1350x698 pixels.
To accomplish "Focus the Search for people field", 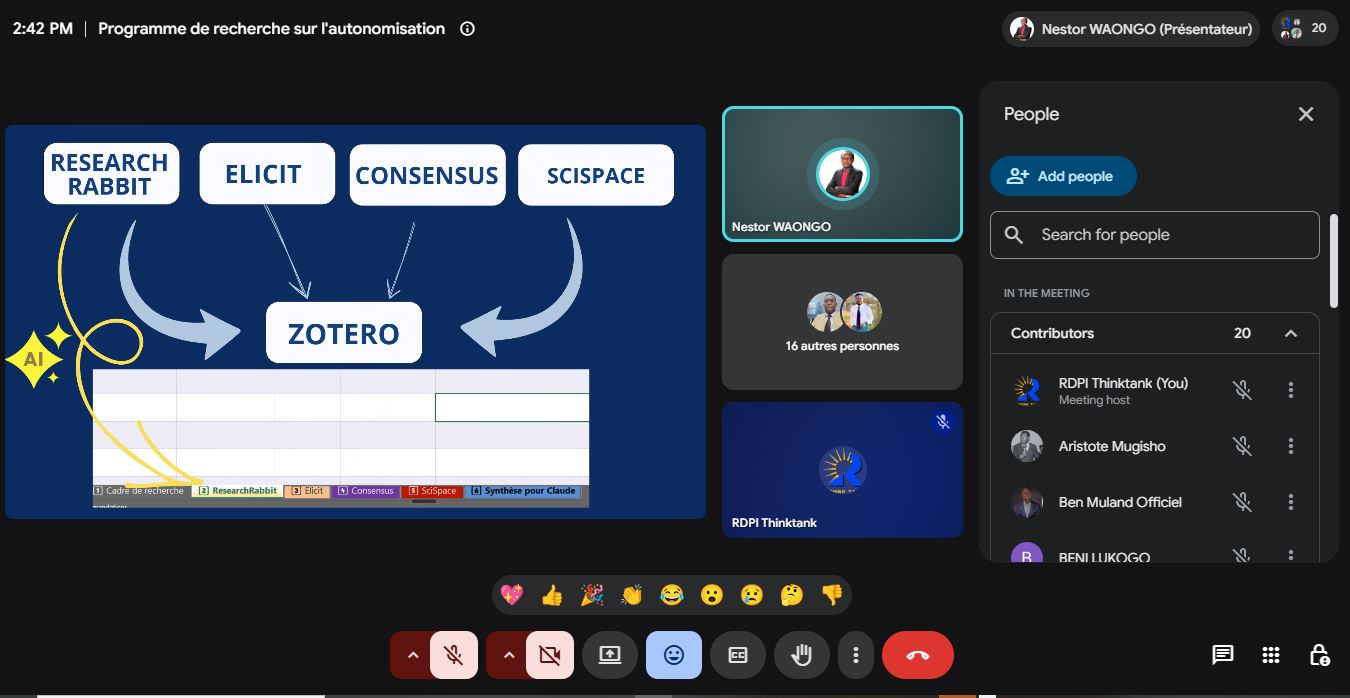I will click(x=1155, y=235).
